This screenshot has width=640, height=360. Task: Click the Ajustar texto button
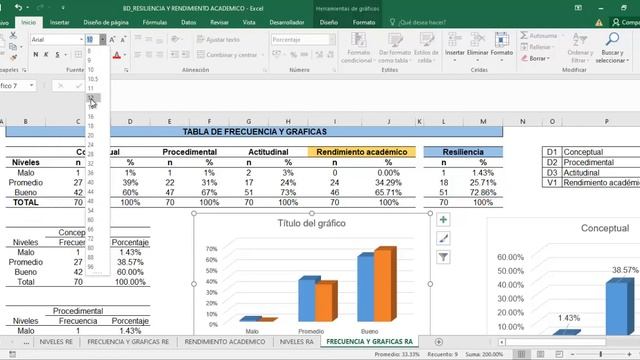pyautogui.click(x=218, y=40)
